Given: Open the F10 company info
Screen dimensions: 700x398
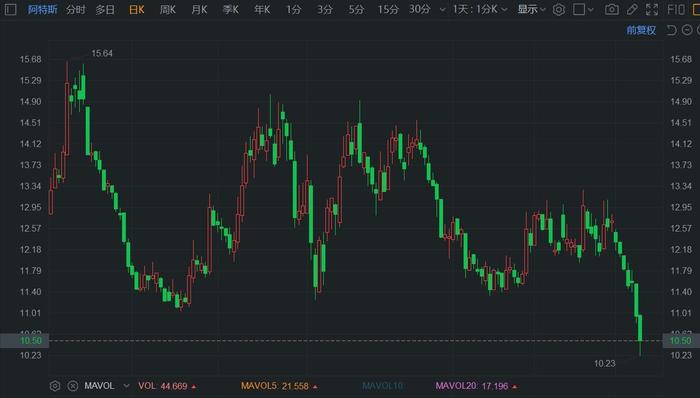Looking at the screenshot, I should (676, 9).
